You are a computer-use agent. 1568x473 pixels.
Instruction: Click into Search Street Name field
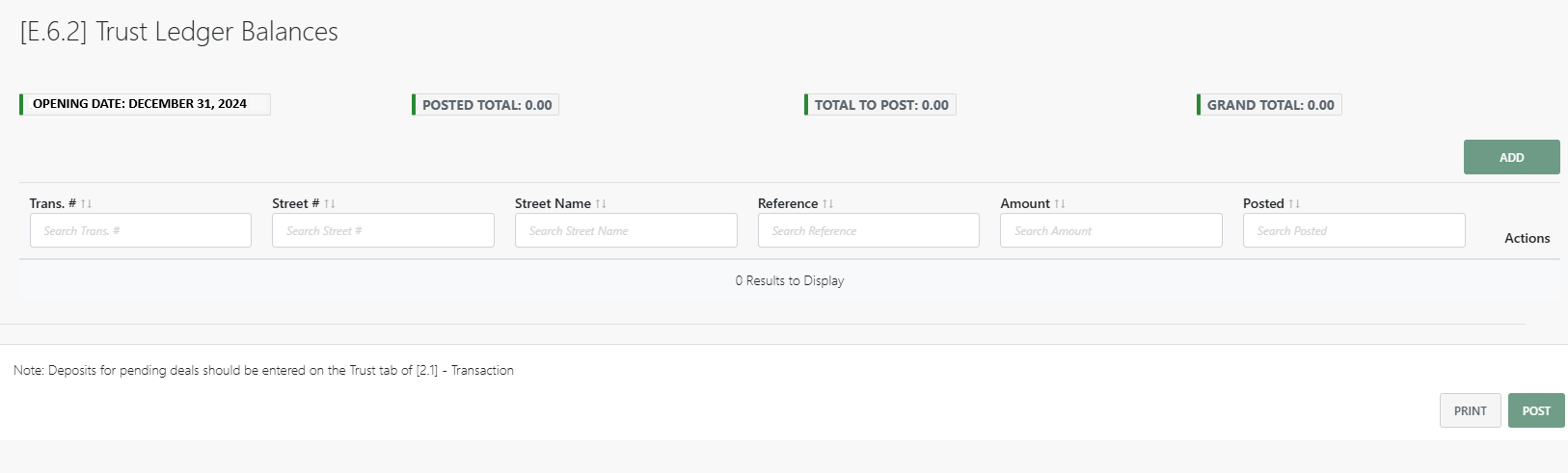click(x=626, y=231)
